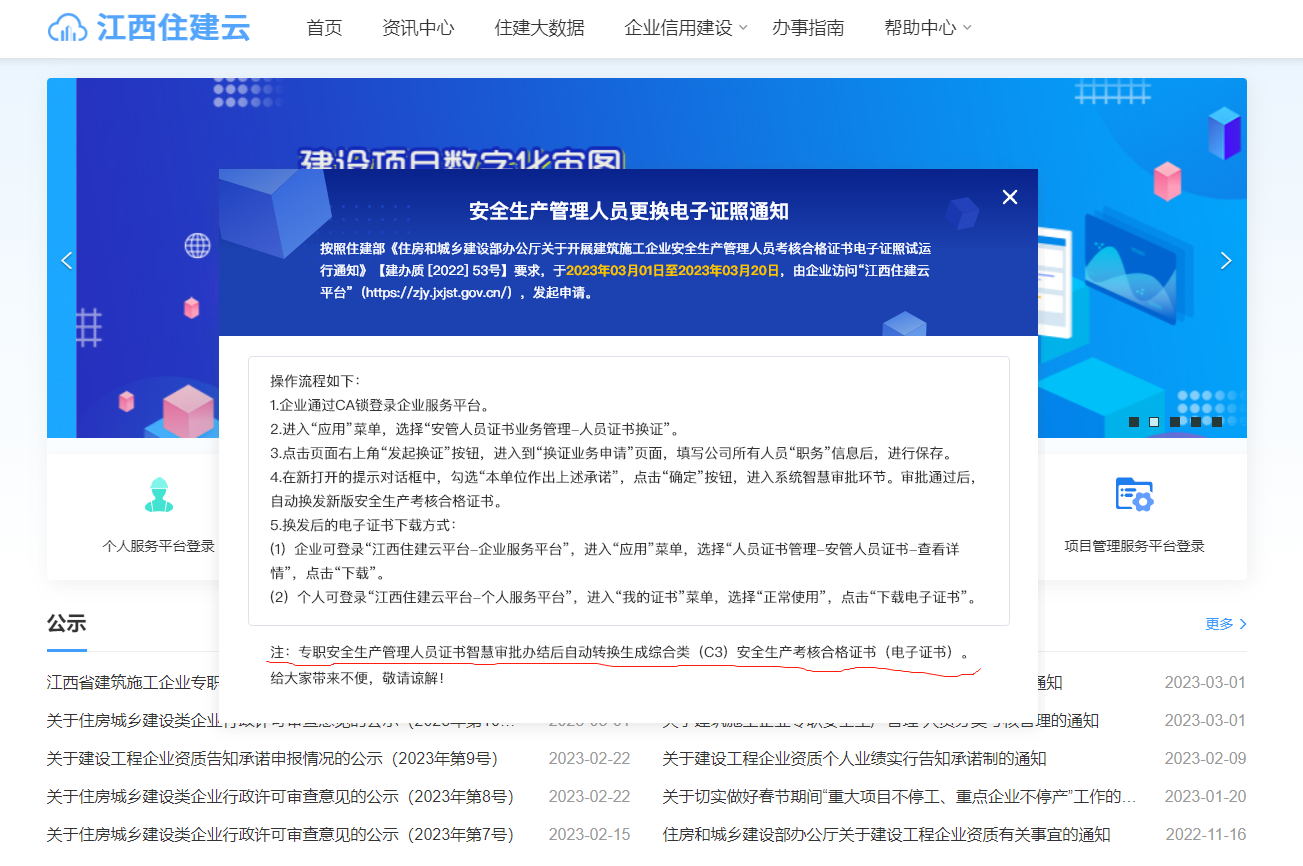Open the 重大项目不停工、重点企业不停产 notice

[x=899, y=797]
